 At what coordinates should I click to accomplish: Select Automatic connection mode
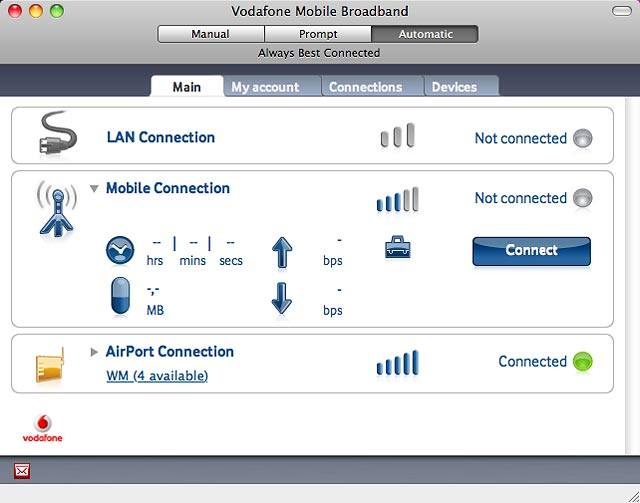point(425,34)
